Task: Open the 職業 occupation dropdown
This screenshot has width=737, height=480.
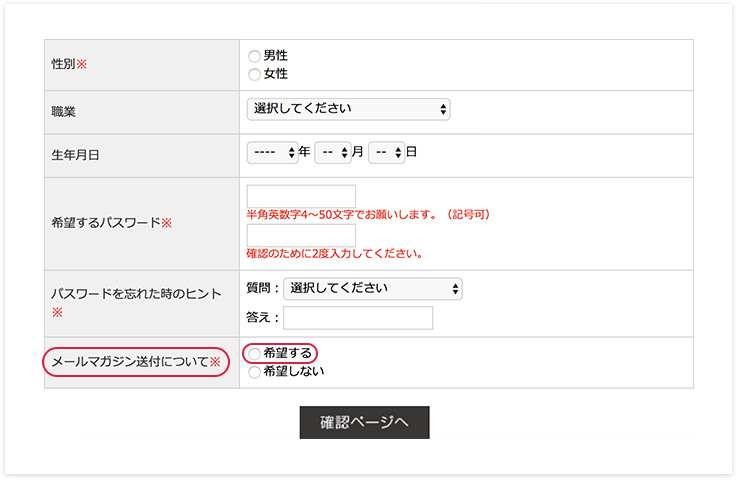Action: (348, 109)
